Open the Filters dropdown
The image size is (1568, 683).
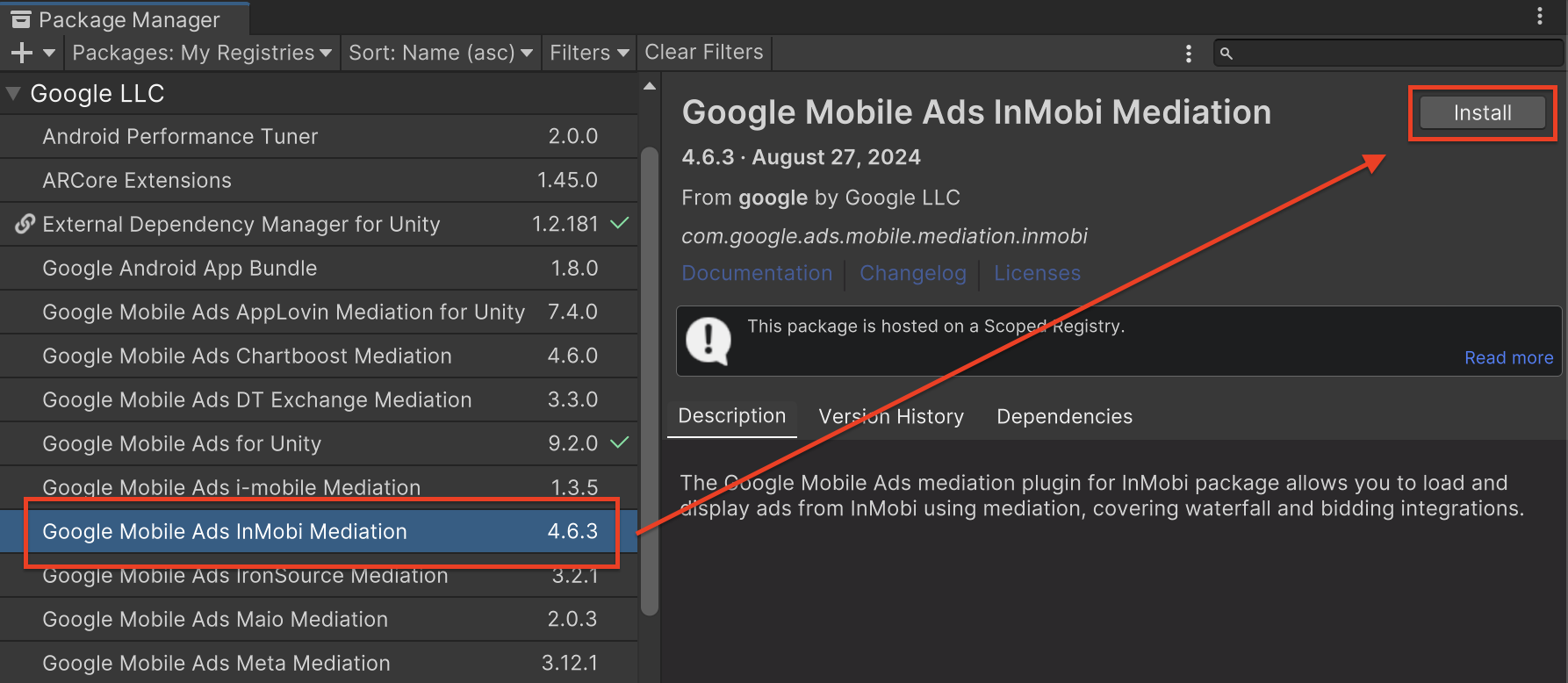point(588,53)
